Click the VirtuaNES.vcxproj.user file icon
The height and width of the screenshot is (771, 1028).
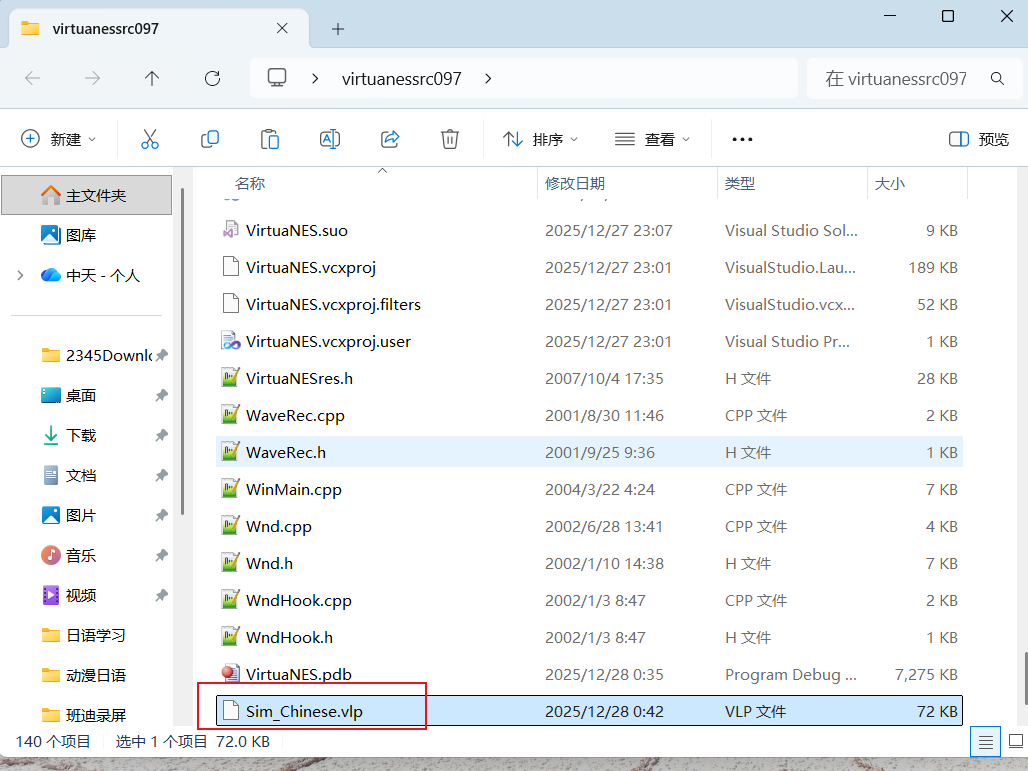tap(230, 341)
